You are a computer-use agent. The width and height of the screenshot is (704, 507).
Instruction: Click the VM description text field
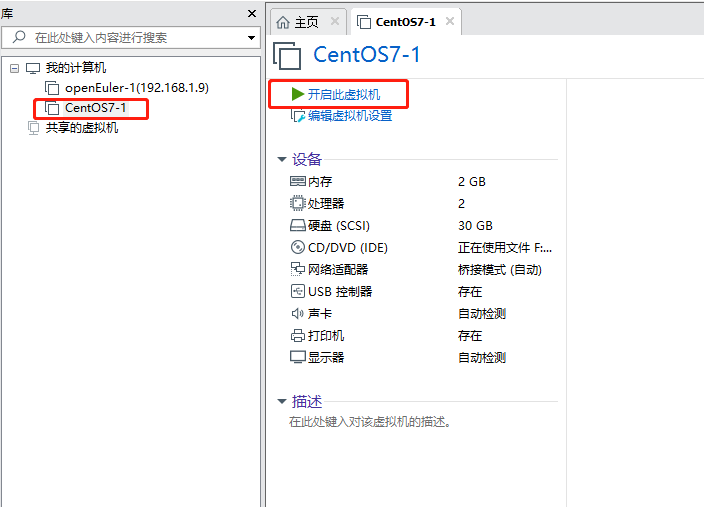click(370, 422)
